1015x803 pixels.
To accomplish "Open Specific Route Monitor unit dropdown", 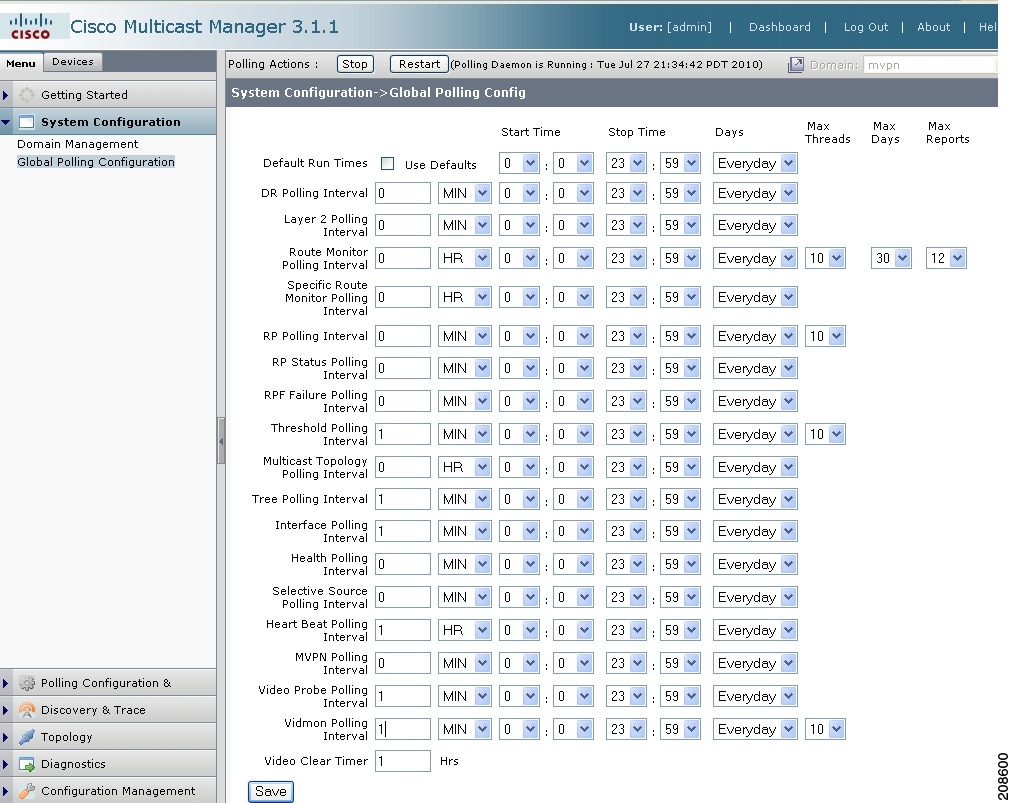I will point(464,297).
